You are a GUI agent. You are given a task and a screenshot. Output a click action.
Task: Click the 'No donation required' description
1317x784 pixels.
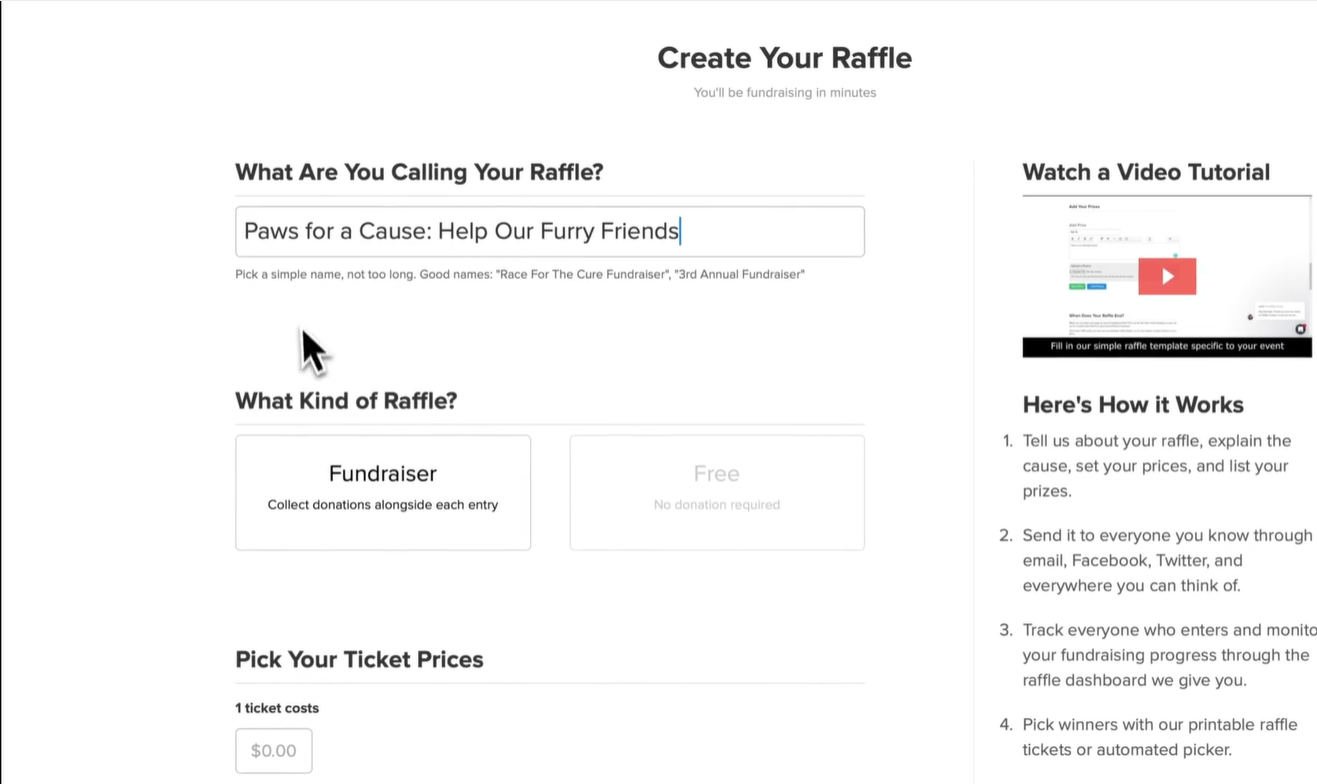pos(716,504)
